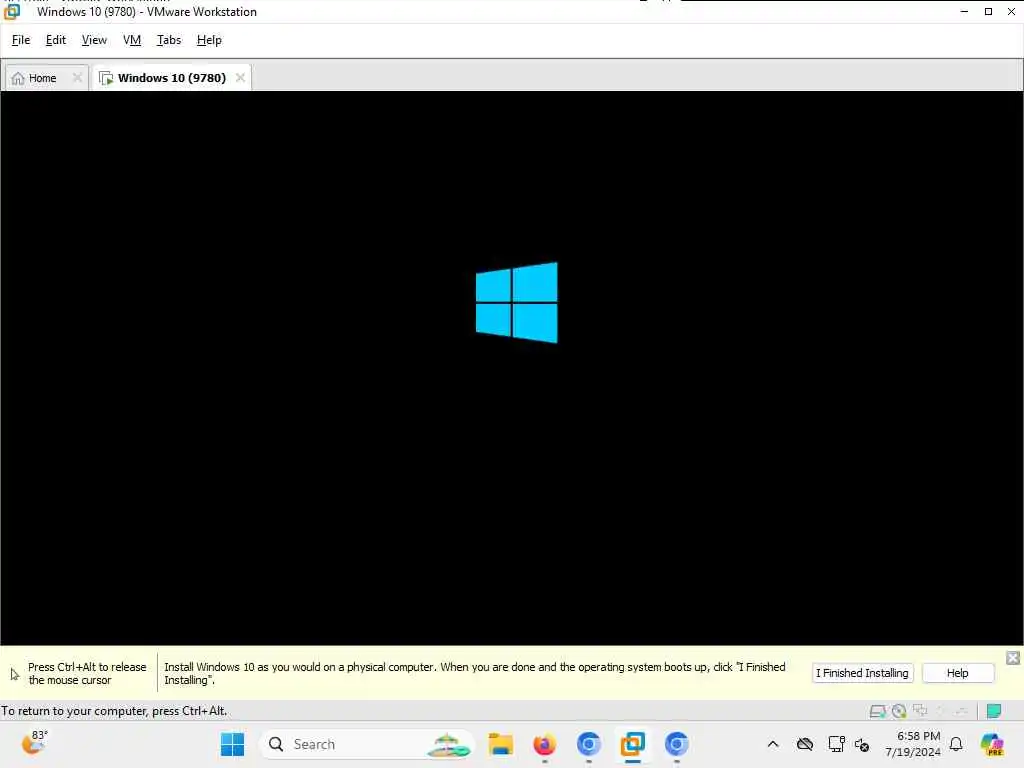Click the grayed USB device status icon

tap(941, 711)
